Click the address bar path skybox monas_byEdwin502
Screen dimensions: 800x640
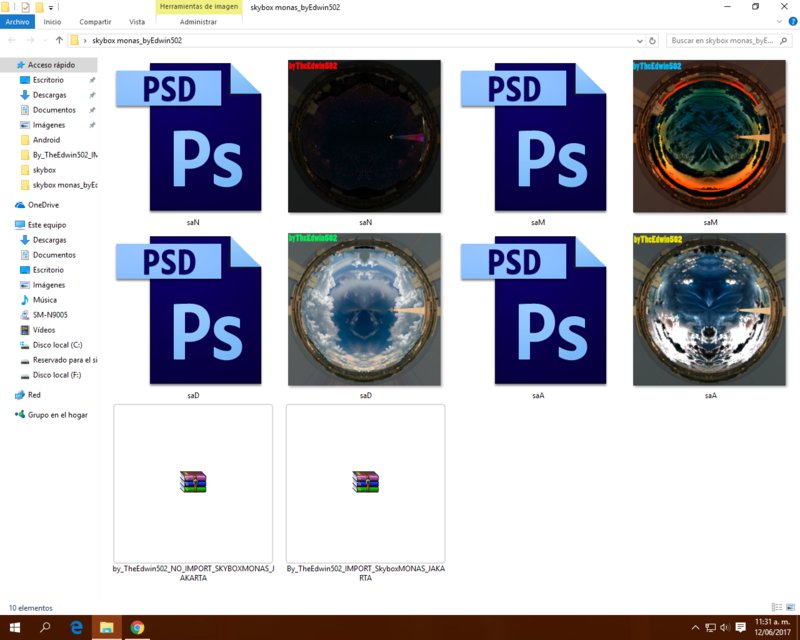[x=137, y=40]
